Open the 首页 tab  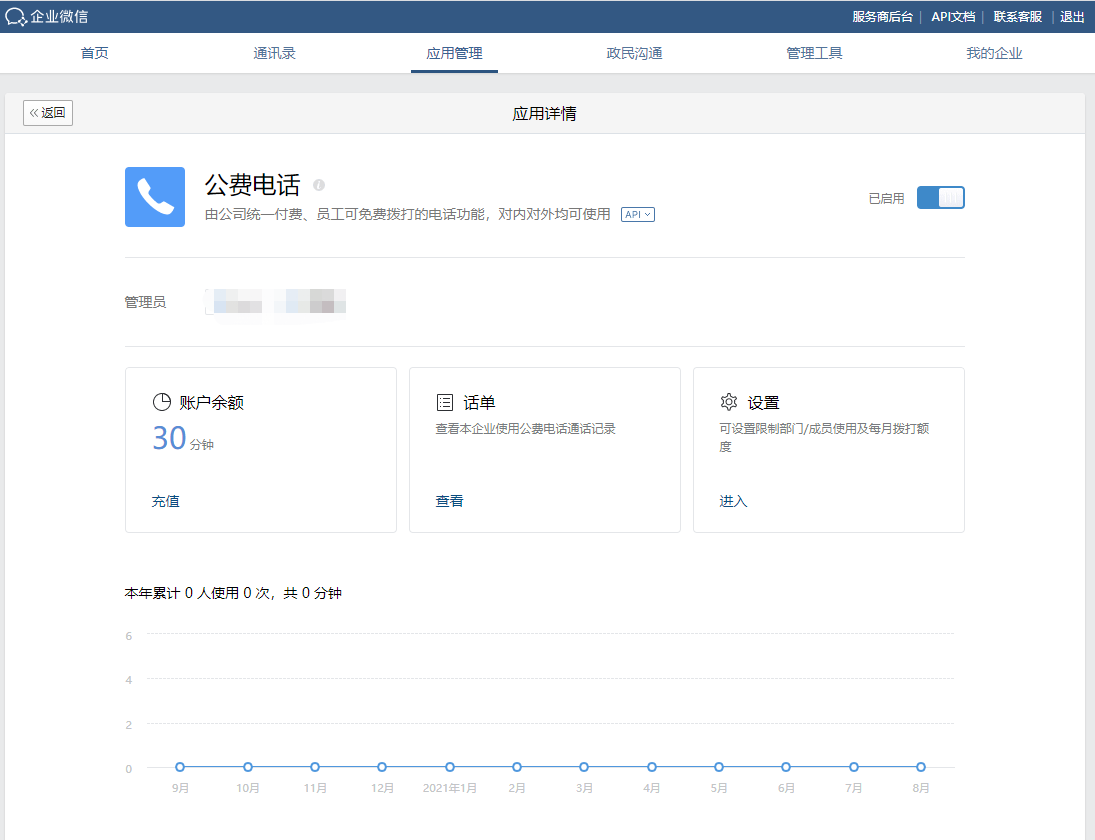tap(94, 53)
